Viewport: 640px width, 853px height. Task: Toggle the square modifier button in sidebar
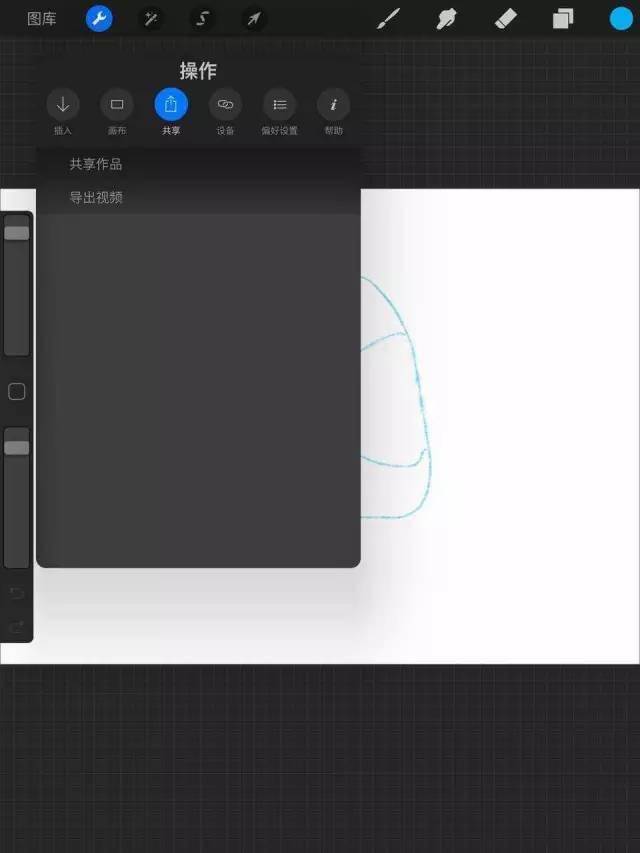(17, 392)
